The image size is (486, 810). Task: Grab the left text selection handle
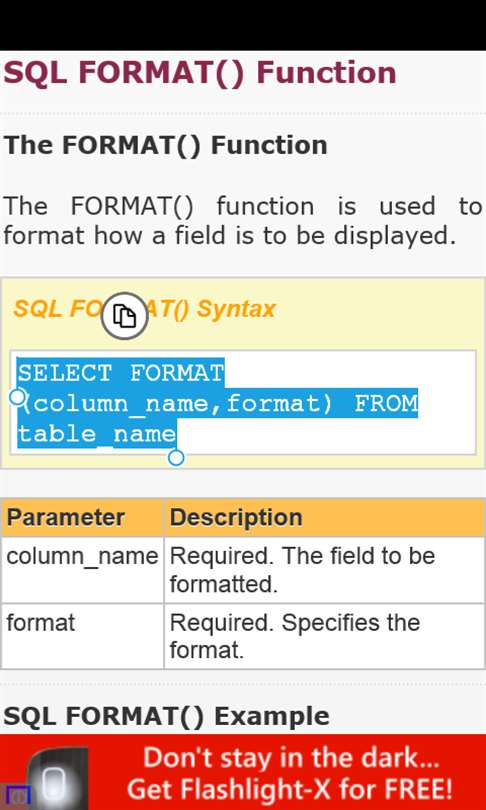click(x=18, y=397)
